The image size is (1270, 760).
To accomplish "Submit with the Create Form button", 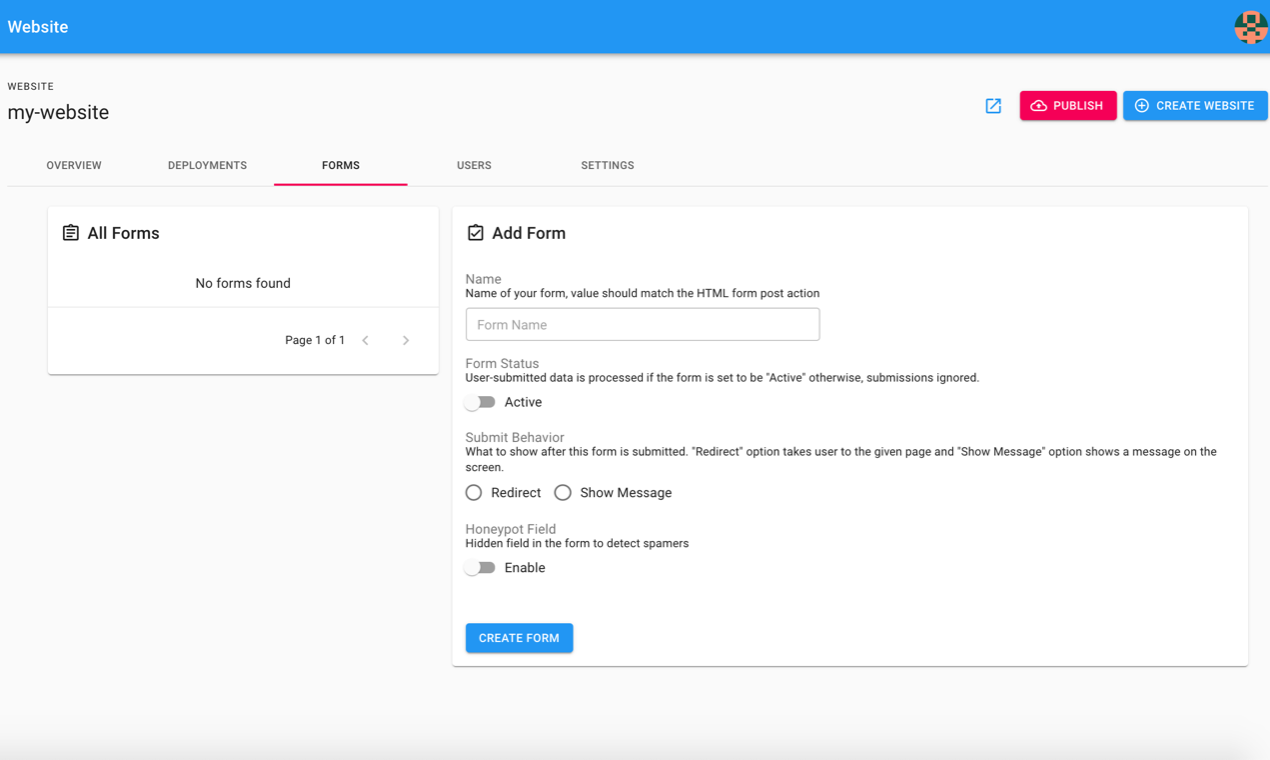I will pyautogui.click(x=519, y=638).
